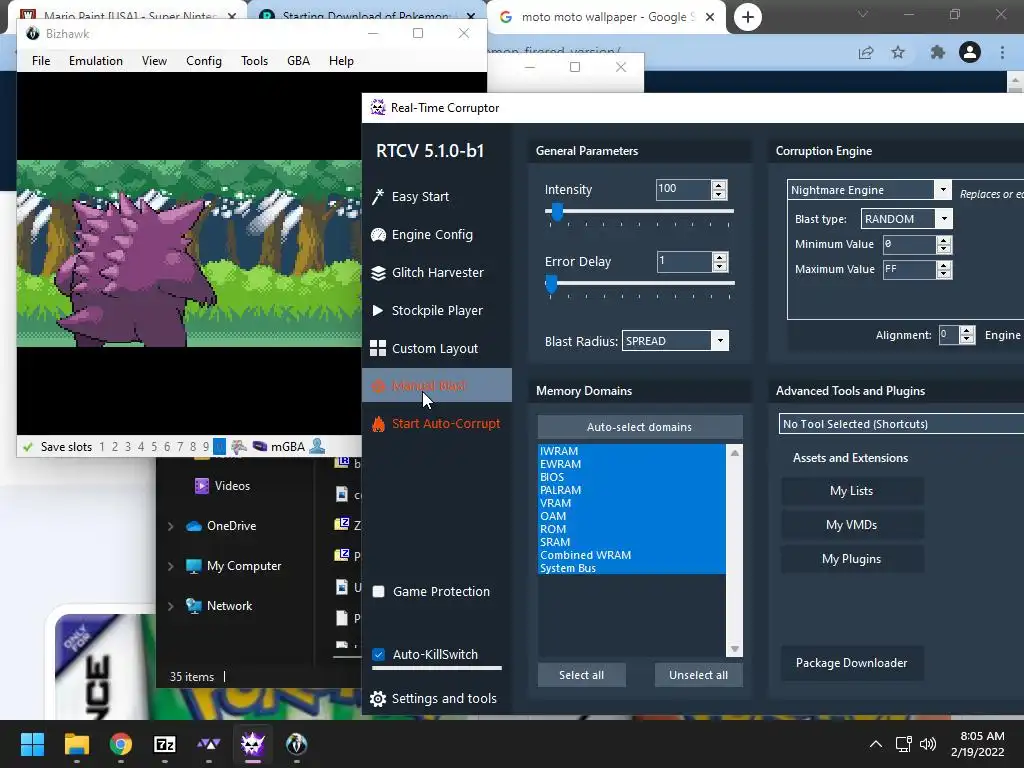Screen dimensions: 1024x768
Task: Open the Package Downloader
Action: 852,663
